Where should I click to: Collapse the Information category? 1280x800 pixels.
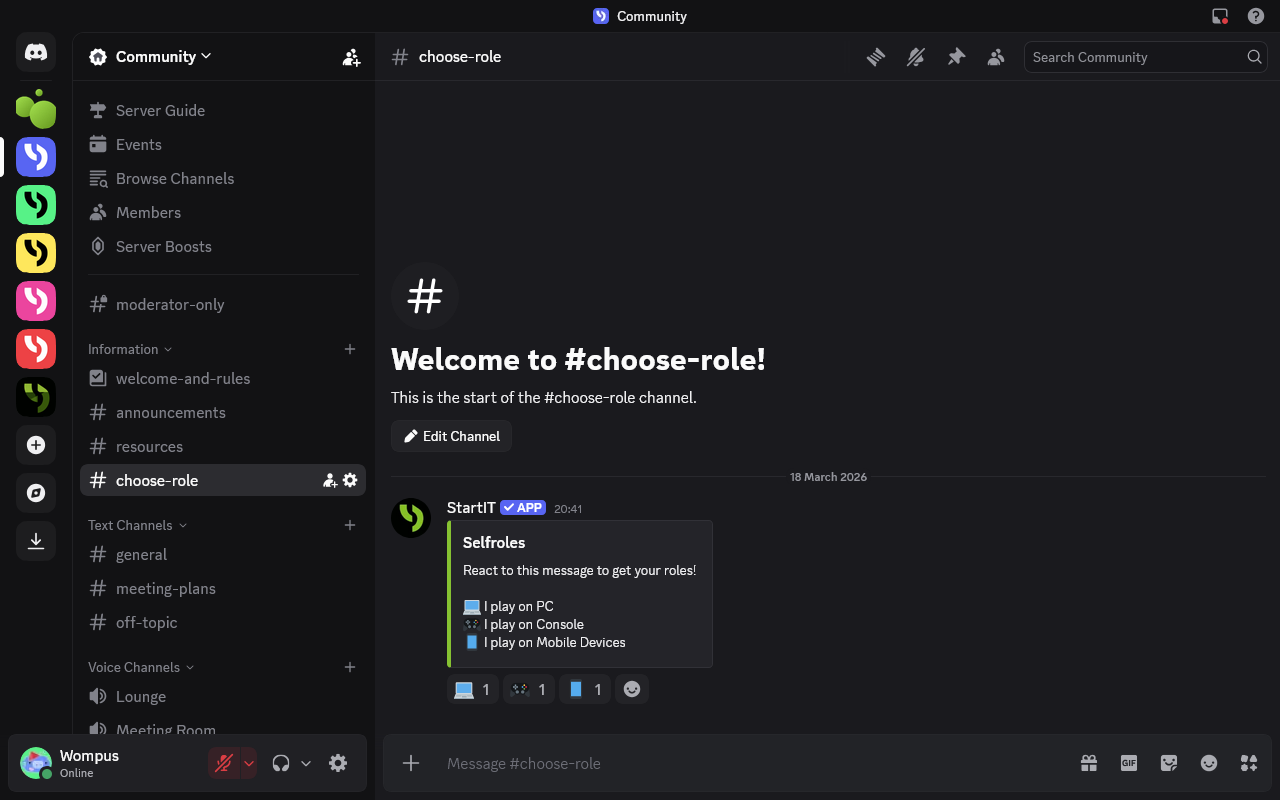click(123, 349)
